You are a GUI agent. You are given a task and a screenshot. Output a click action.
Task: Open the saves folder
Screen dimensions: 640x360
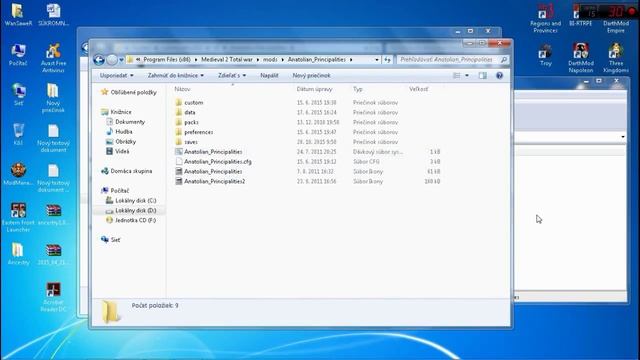click(x=191, y=142)
